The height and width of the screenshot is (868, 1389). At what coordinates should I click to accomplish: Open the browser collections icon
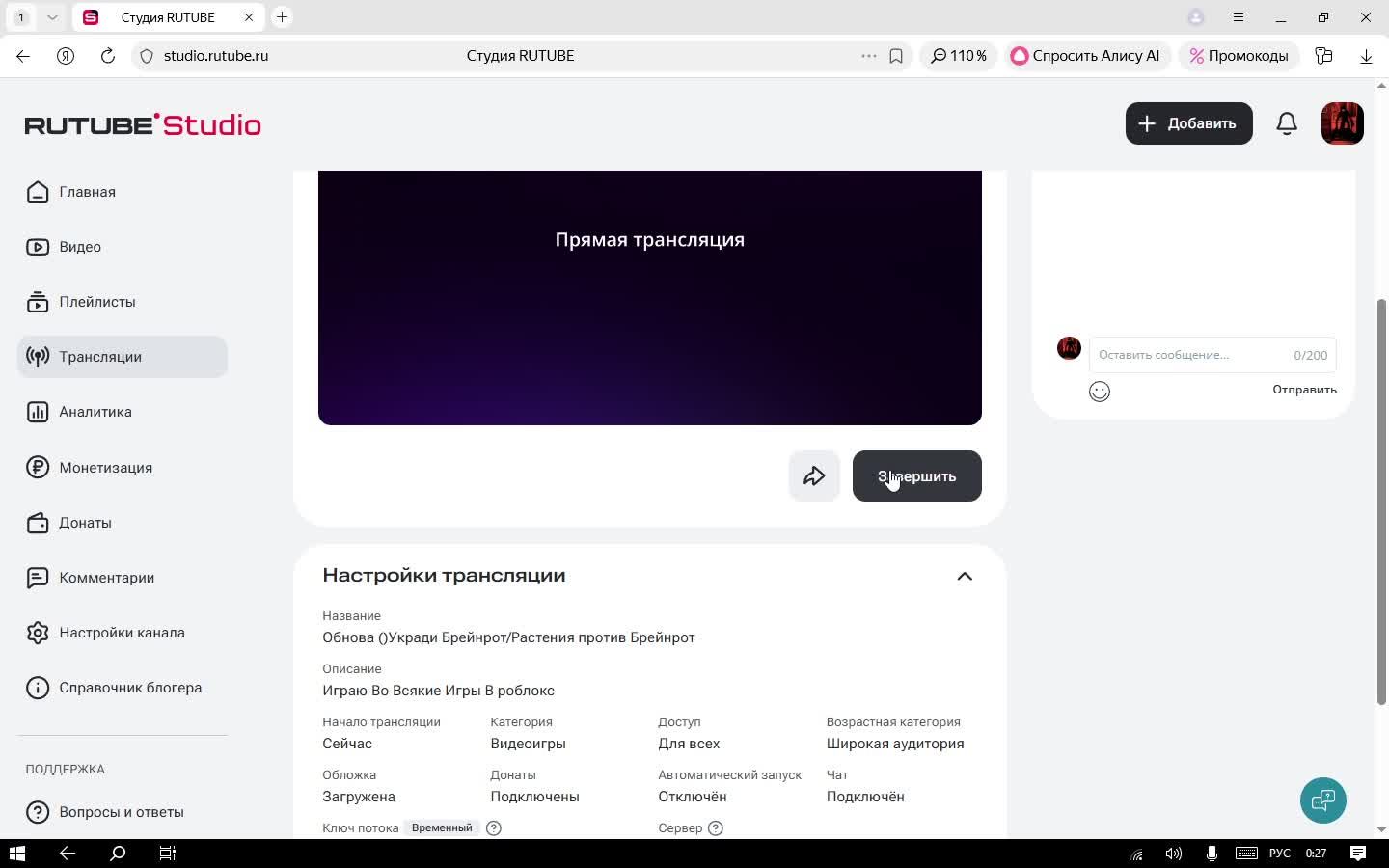click(1324, 56)
